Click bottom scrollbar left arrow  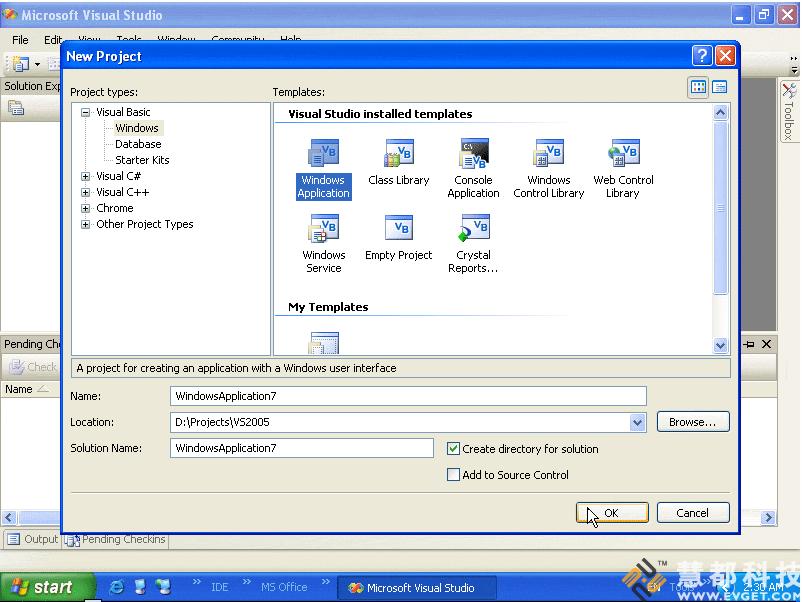[9, 518]
